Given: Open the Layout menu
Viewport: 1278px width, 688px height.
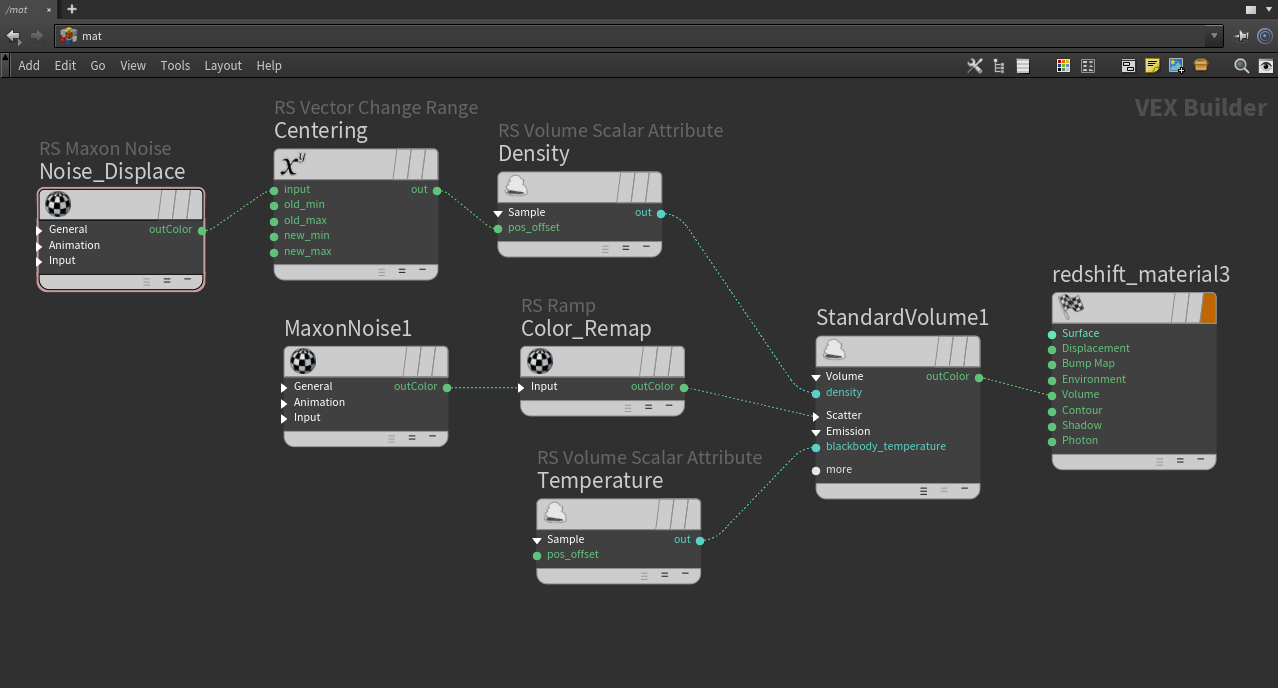Looking at the screenshot, I should click(x=223, y=66).
